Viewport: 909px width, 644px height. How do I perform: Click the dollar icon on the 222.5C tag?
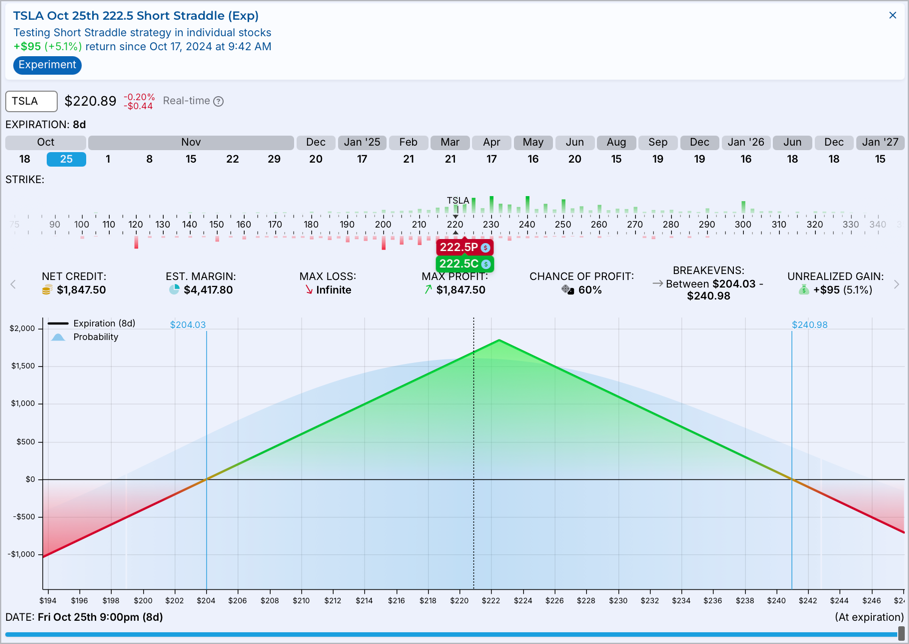point(486,264)
